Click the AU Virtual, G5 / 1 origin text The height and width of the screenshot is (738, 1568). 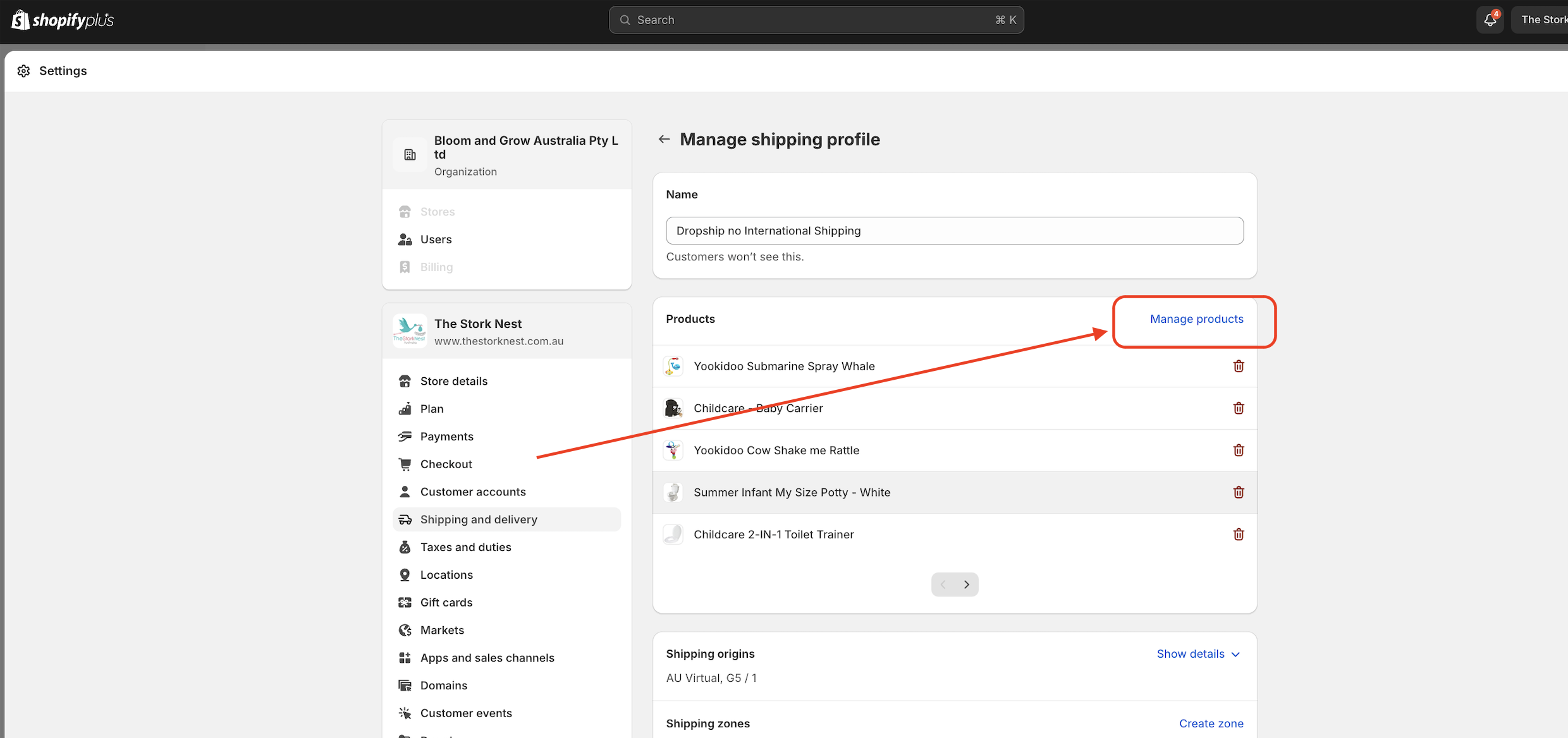point(711,678)
